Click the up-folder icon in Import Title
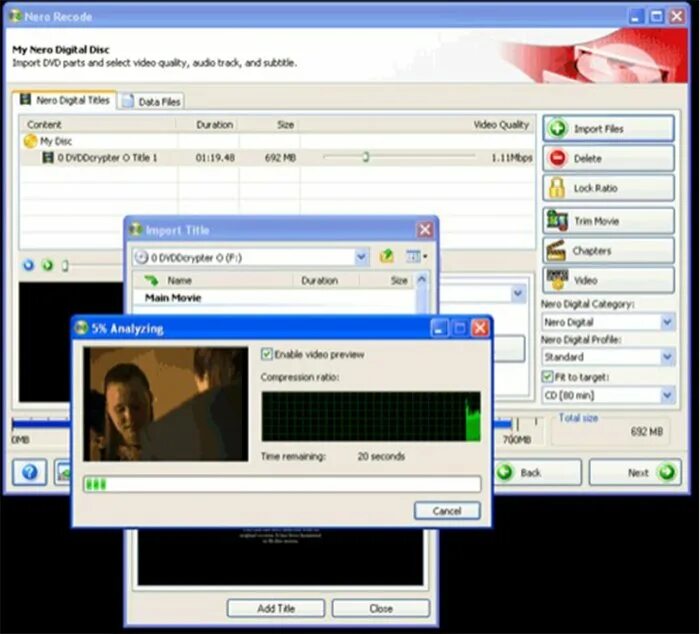Image resolution: width=700 pixels, height=634 pixels. coord(386,257)
